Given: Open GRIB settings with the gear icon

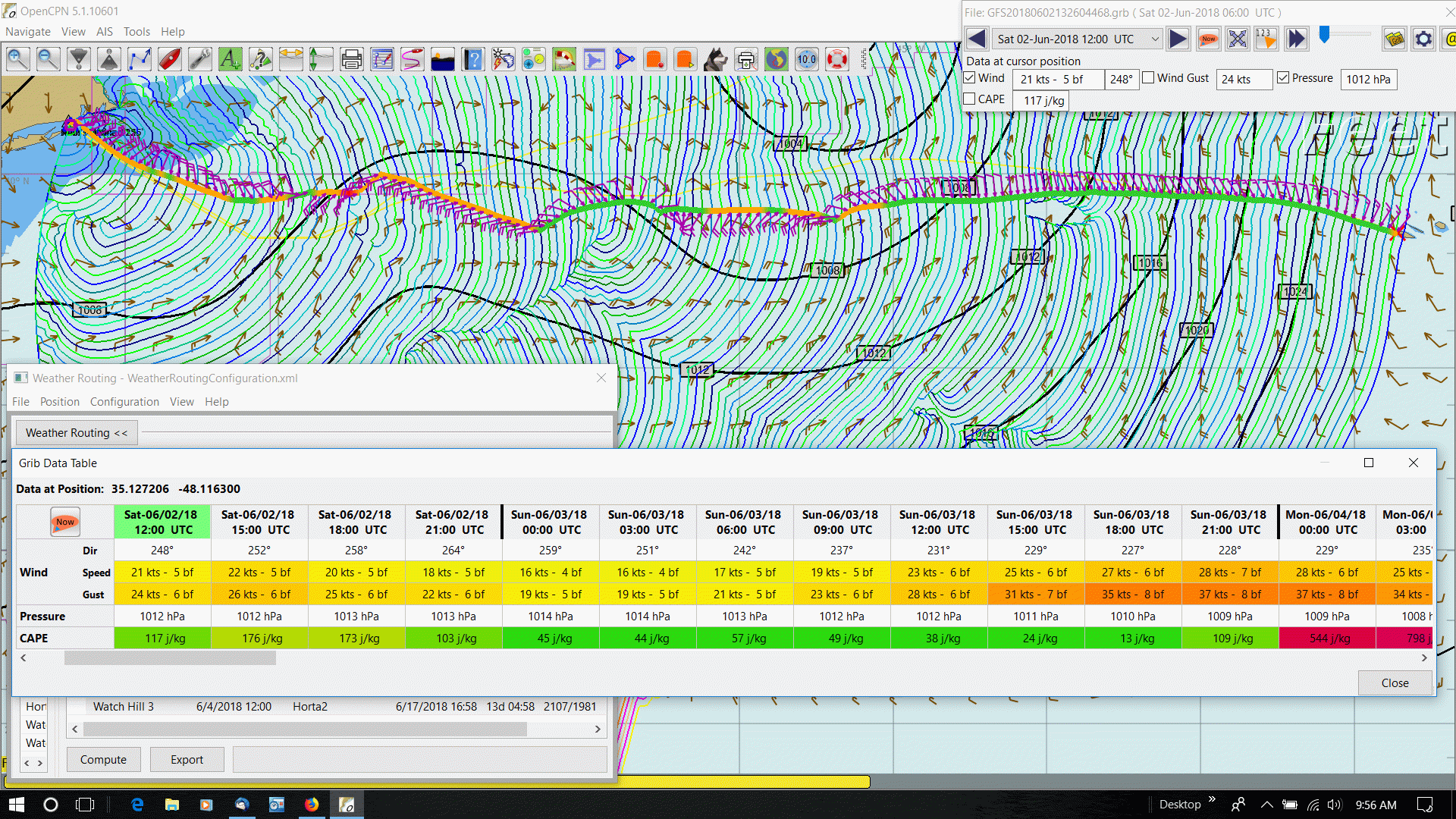Looking at the screenshot, I should [x=1424, y=39].
